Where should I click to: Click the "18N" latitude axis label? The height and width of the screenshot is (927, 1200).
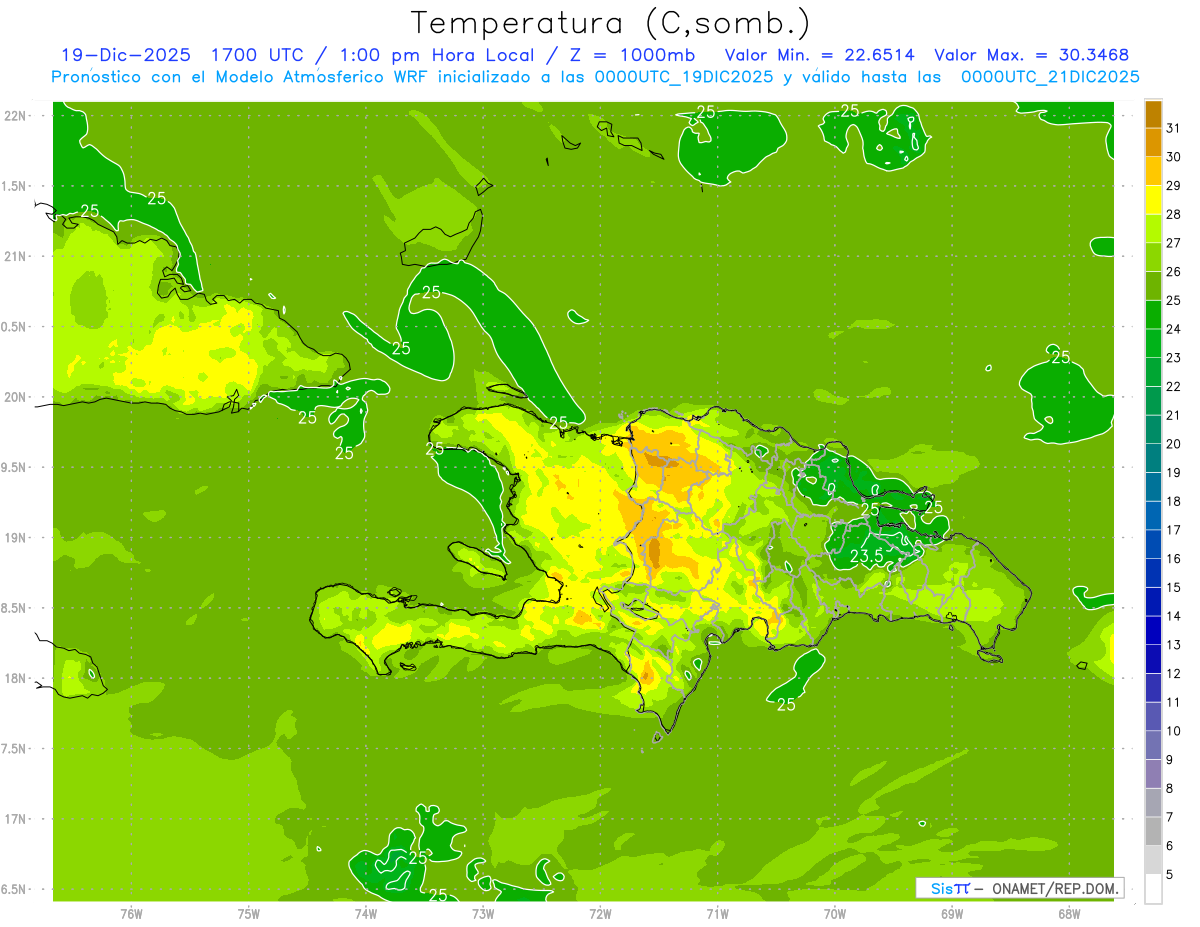pos(16,678)
